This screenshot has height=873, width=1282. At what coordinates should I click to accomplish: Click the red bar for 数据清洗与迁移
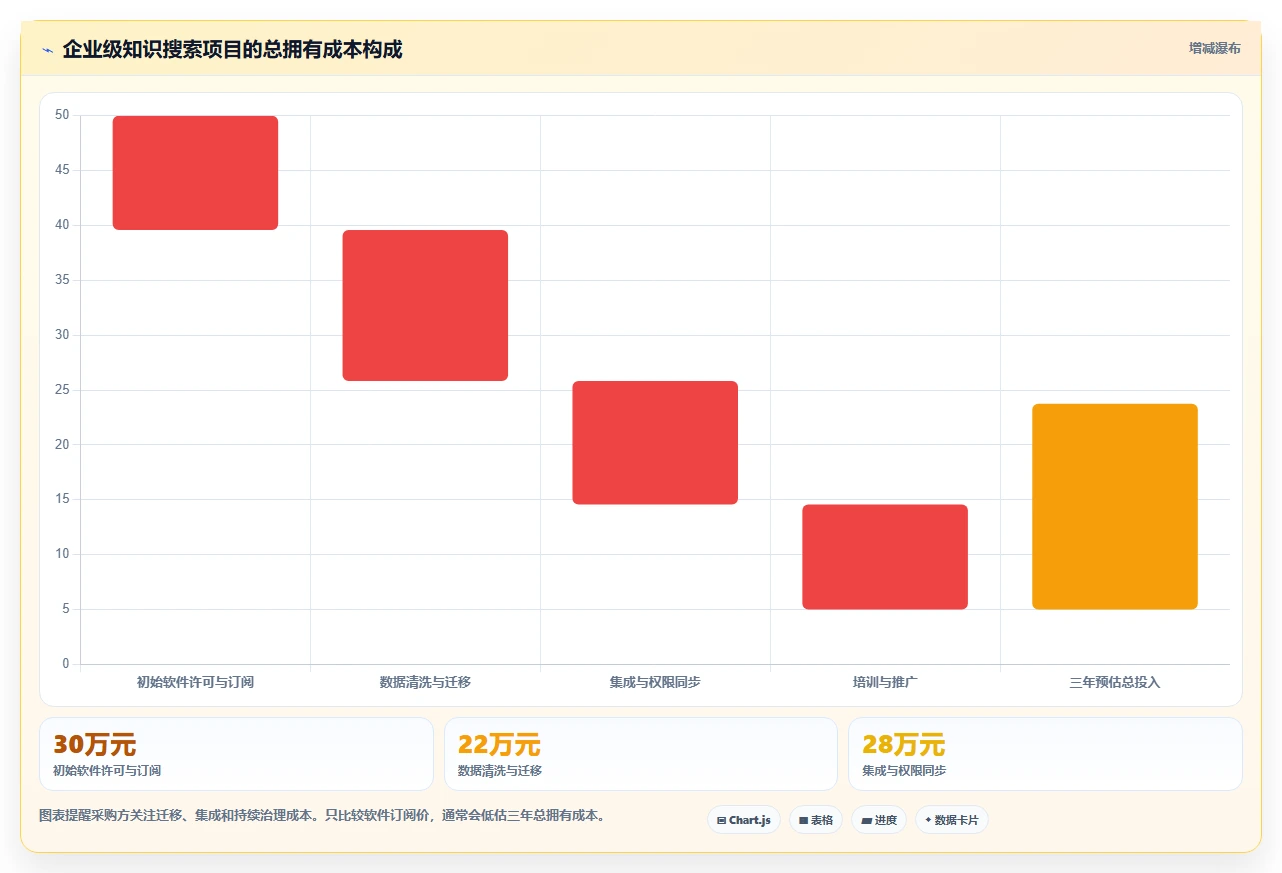[x=425, y=305]
